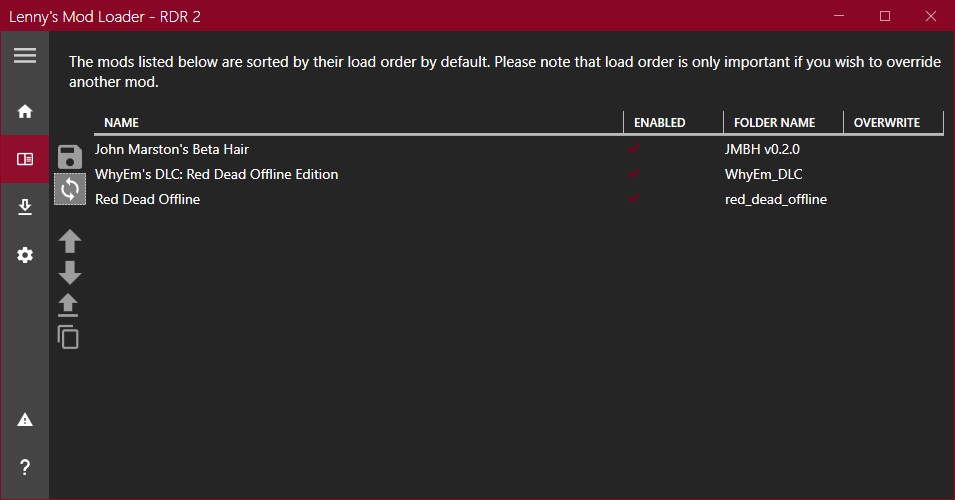Click the copy/duplicate icon below arrows

pos(68,337)
